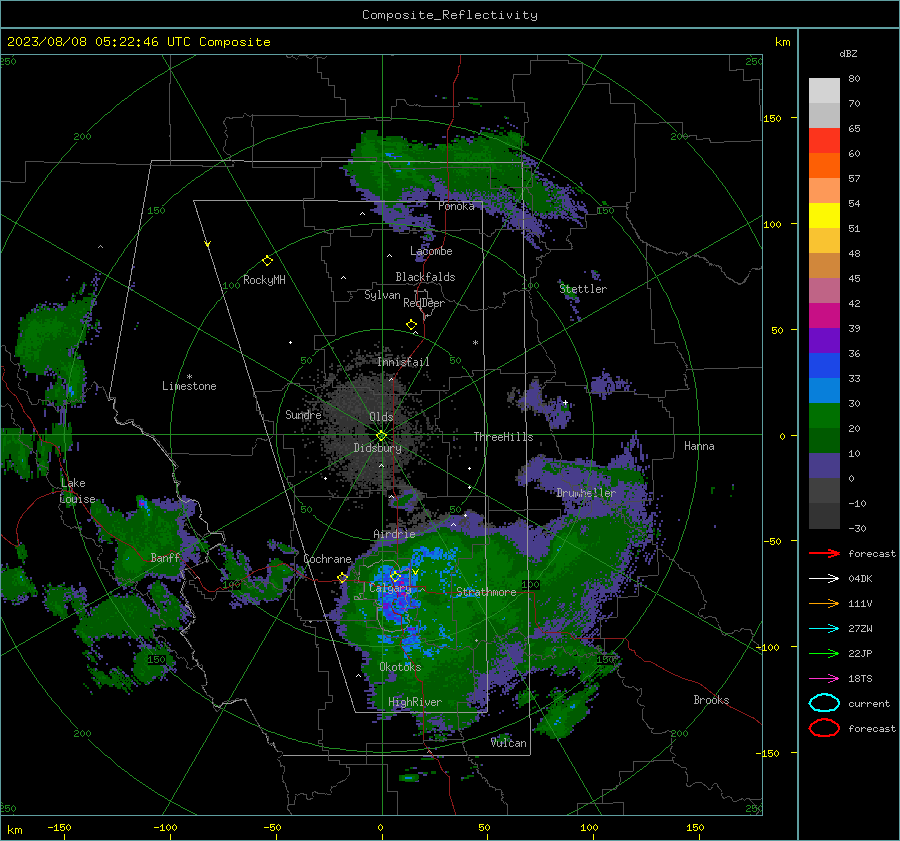The image size is (900, 841).
Task: Click the 'current' legend text
Action: [x=869, y=704]
